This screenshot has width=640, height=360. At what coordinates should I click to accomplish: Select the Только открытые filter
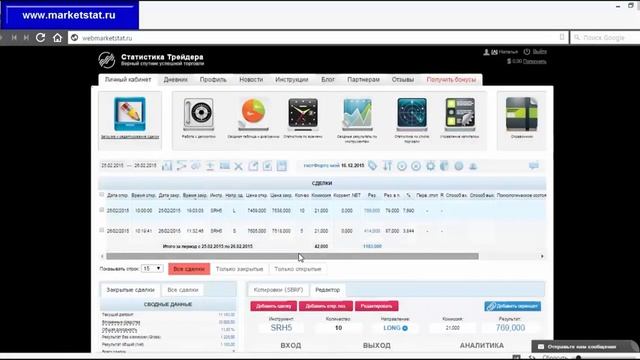pos(298,269)
